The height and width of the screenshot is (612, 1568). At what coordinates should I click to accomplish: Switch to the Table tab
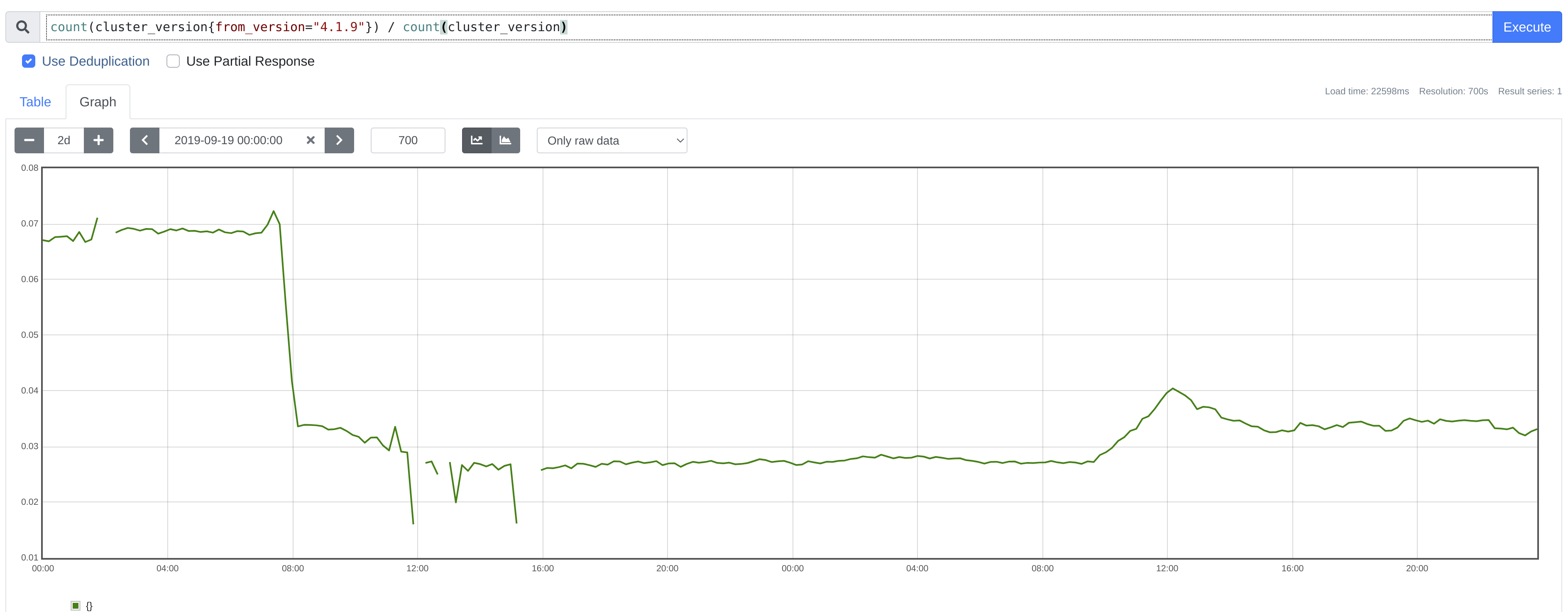pyautogui.click(x=35, y=102)
